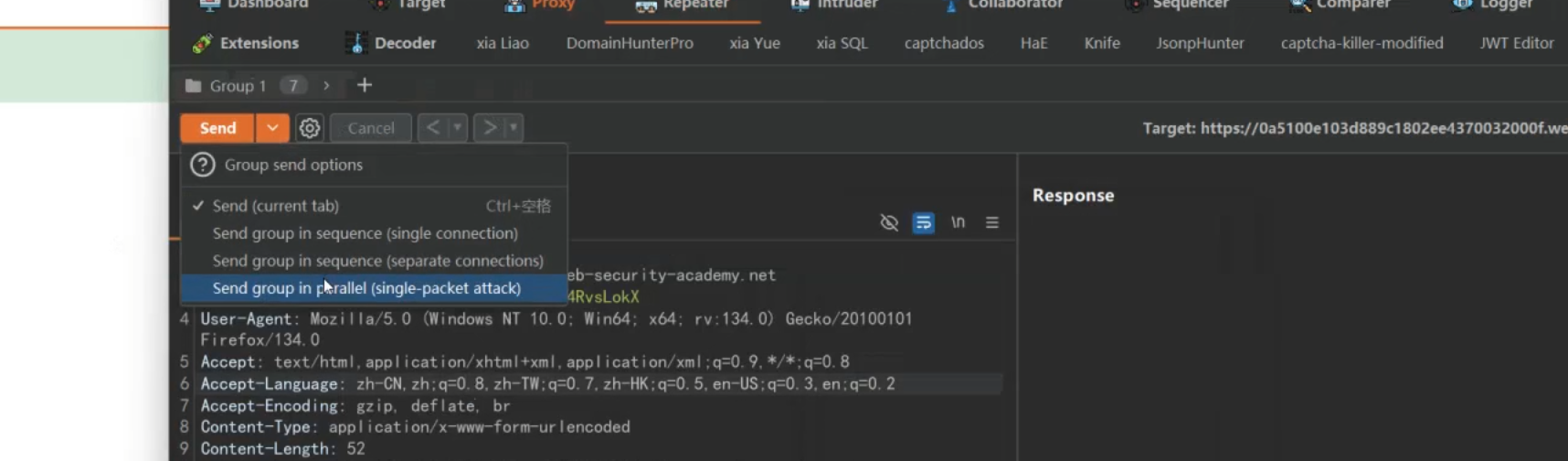Expand the Send button dropdown arrow
This screenshot has width=1568, height=461.
click(x=272, y=128)
